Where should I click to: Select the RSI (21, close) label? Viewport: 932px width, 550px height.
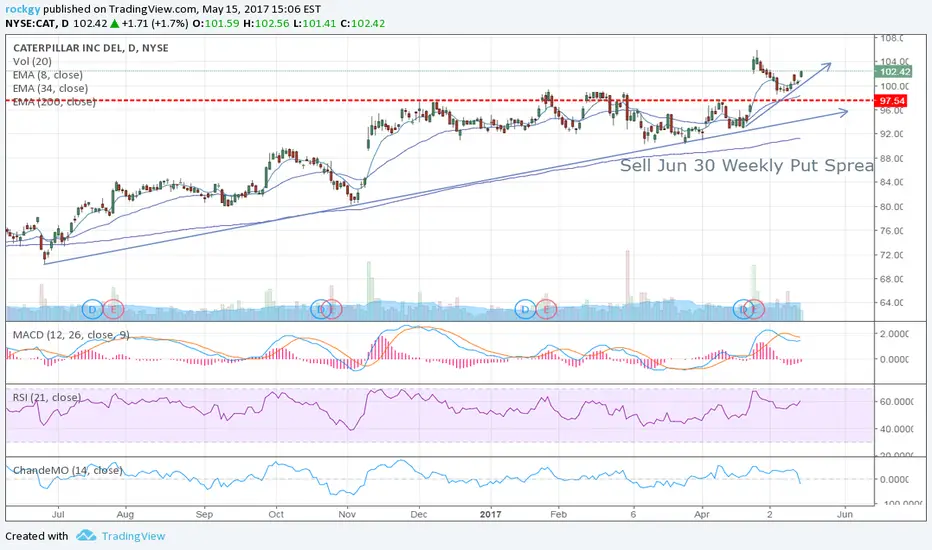point(47,397)
